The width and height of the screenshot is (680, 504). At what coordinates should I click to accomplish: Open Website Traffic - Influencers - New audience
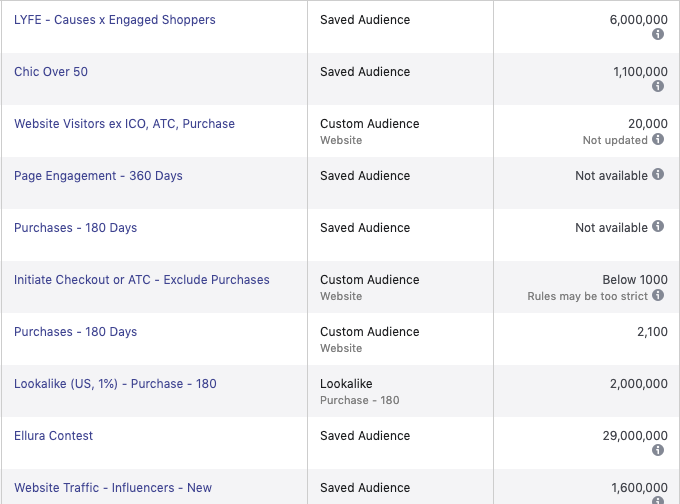point(113,488)
